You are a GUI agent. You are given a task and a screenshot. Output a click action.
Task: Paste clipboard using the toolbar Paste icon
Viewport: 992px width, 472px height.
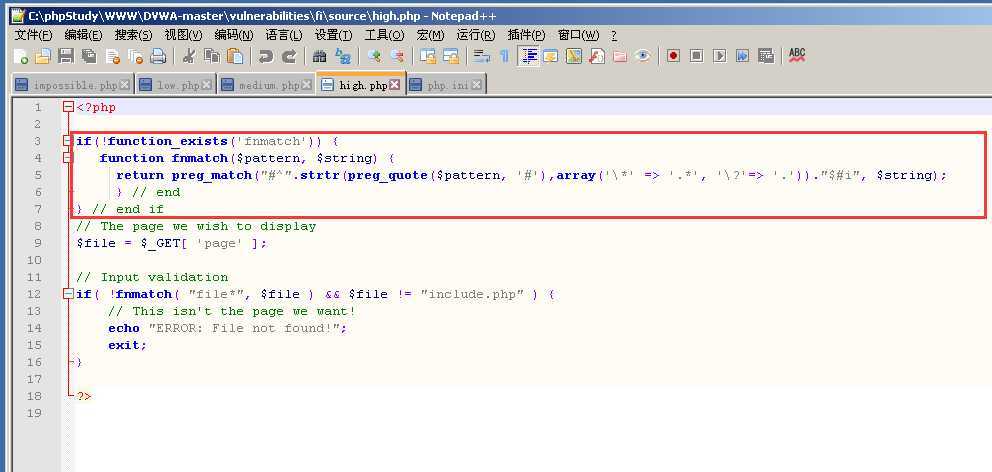235,56
